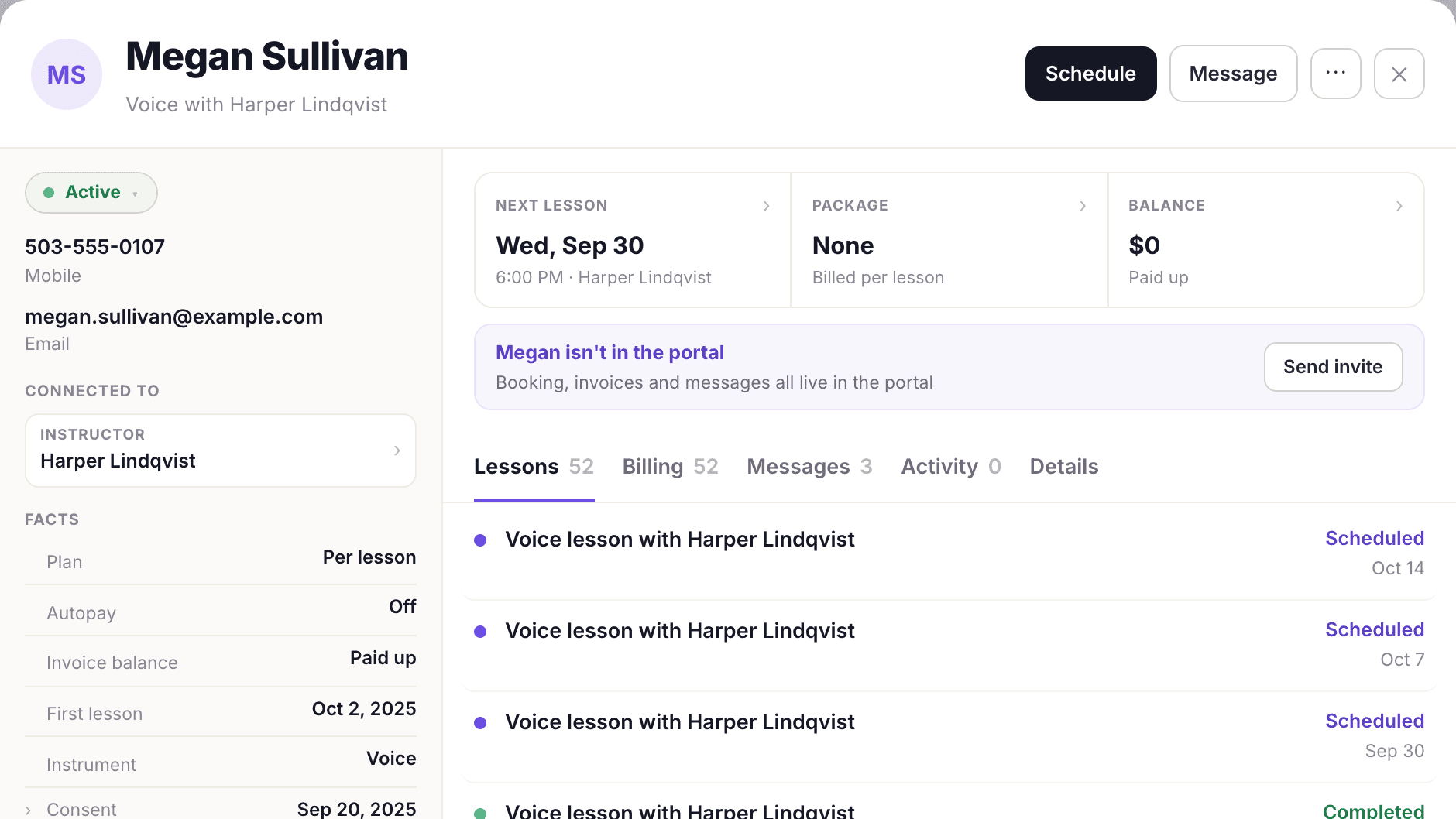Click email megan.sullivan@example.com
This screenshot has height=819, width=1456.
click(173, 317)
